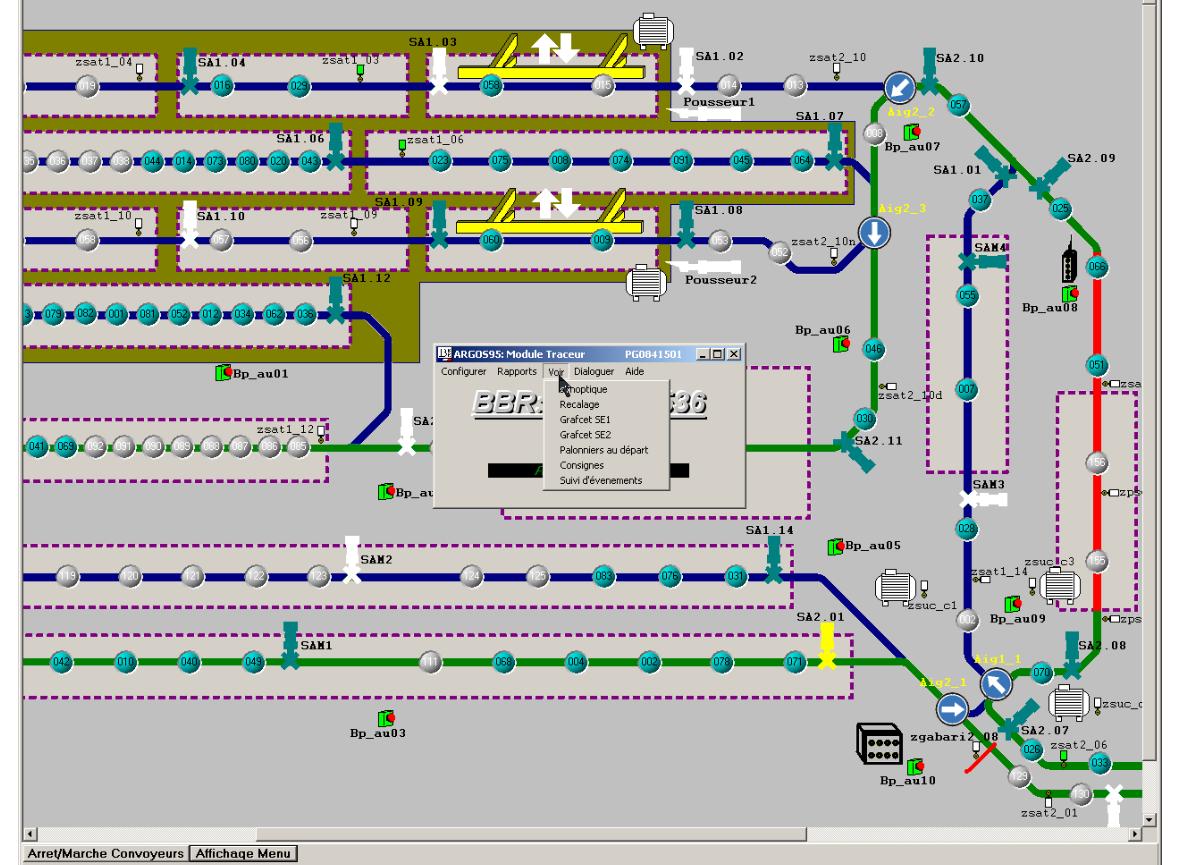Click pallet 071 near SA2.01

point(795,663)
